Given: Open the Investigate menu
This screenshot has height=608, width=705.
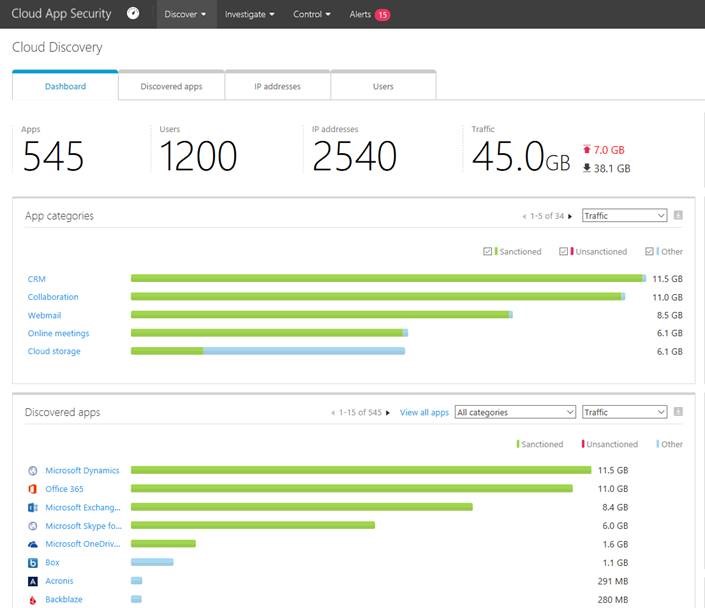Looking at the screenshot, I should point(250,14).
